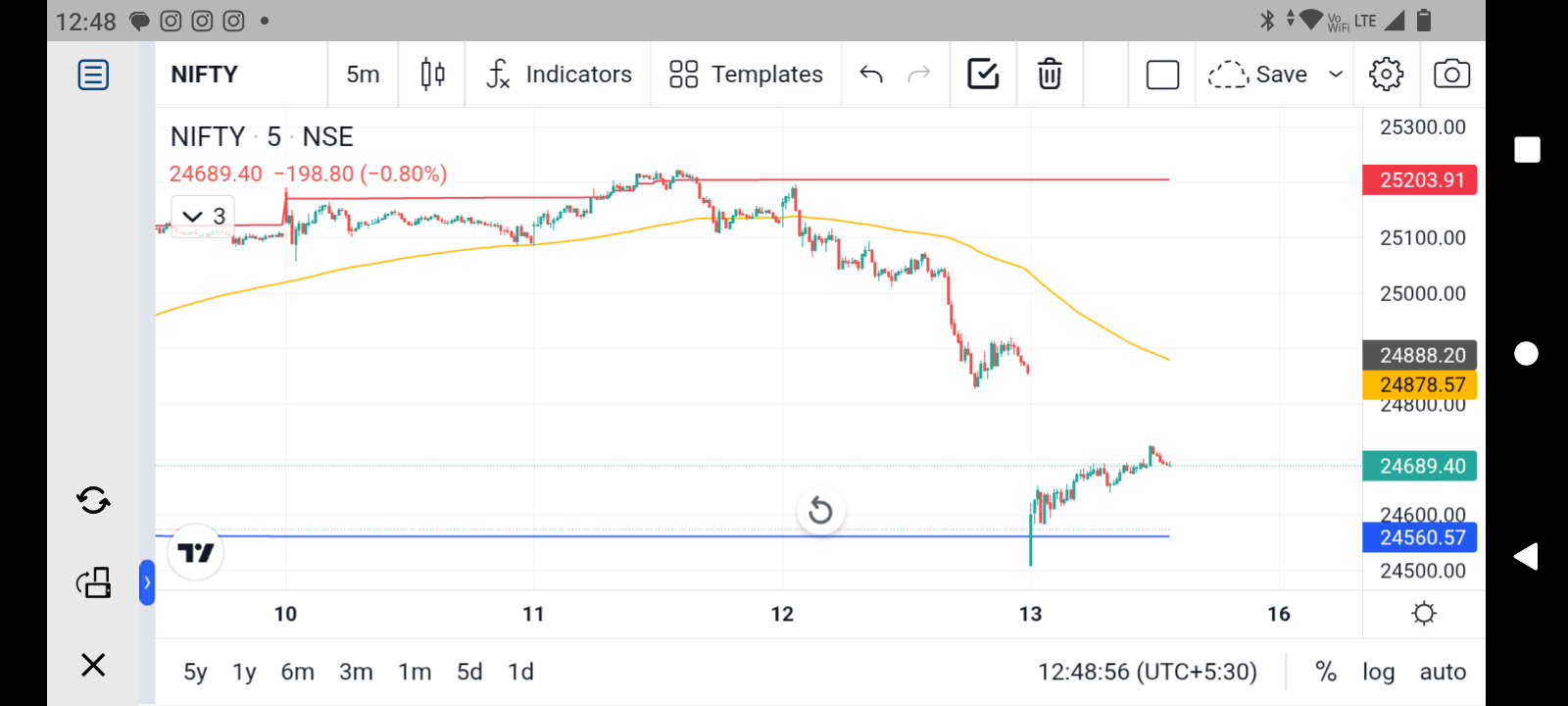Tap the Bluetooth status icon
The width and height of the screenshot is (1568, 706).
tap(1267, 20)
